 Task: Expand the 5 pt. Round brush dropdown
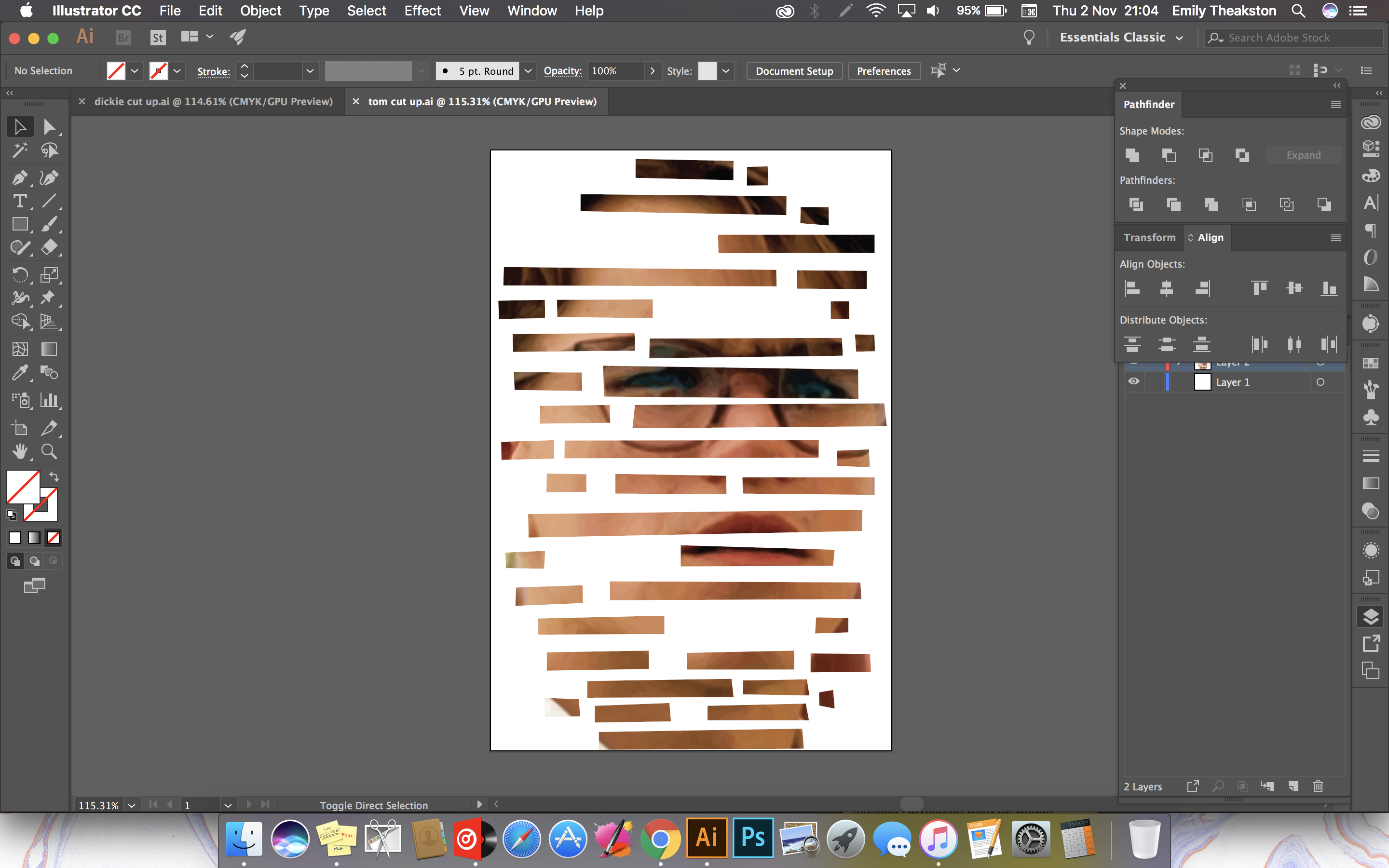[528, 71]
